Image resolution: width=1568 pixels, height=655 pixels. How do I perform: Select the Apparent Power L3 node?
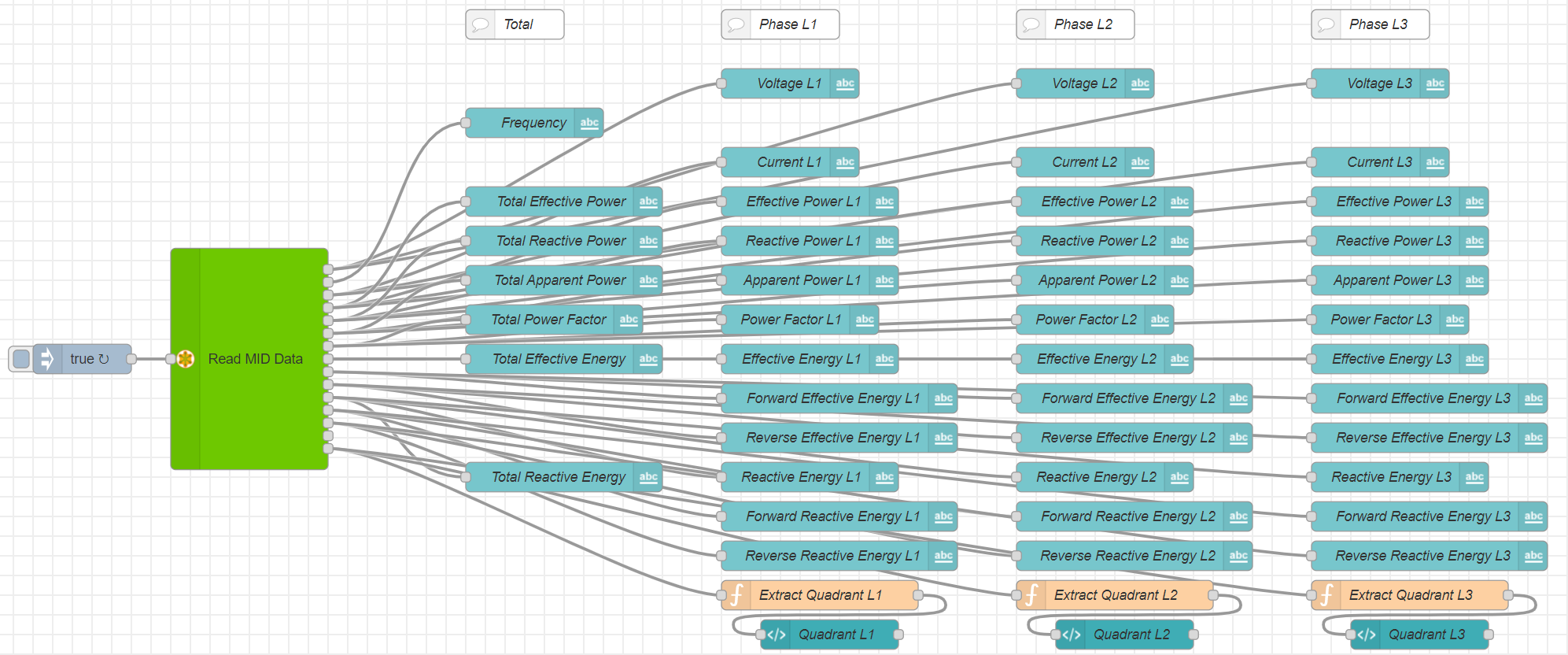[1400, 280]
